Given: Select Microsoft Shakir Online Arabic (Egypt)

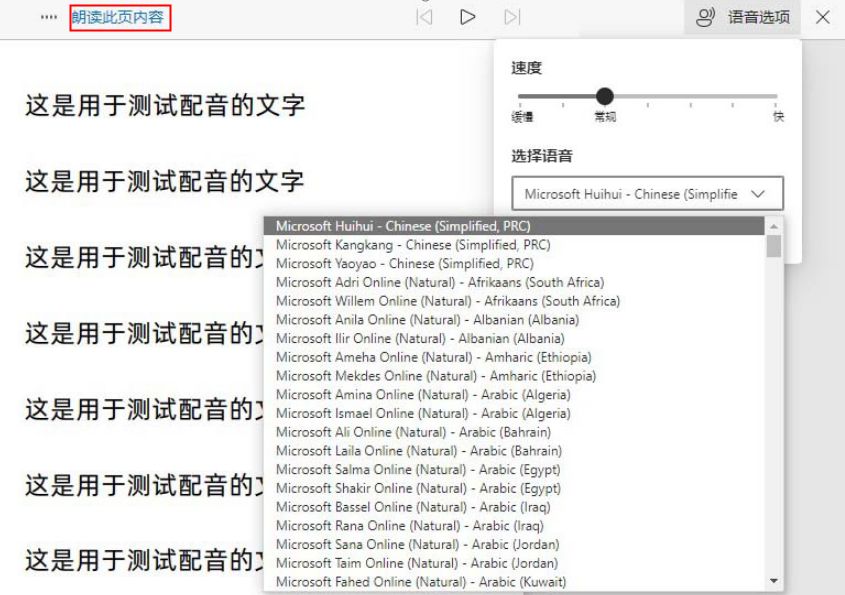Looking at the screenshot, I should tap(514, 488).
